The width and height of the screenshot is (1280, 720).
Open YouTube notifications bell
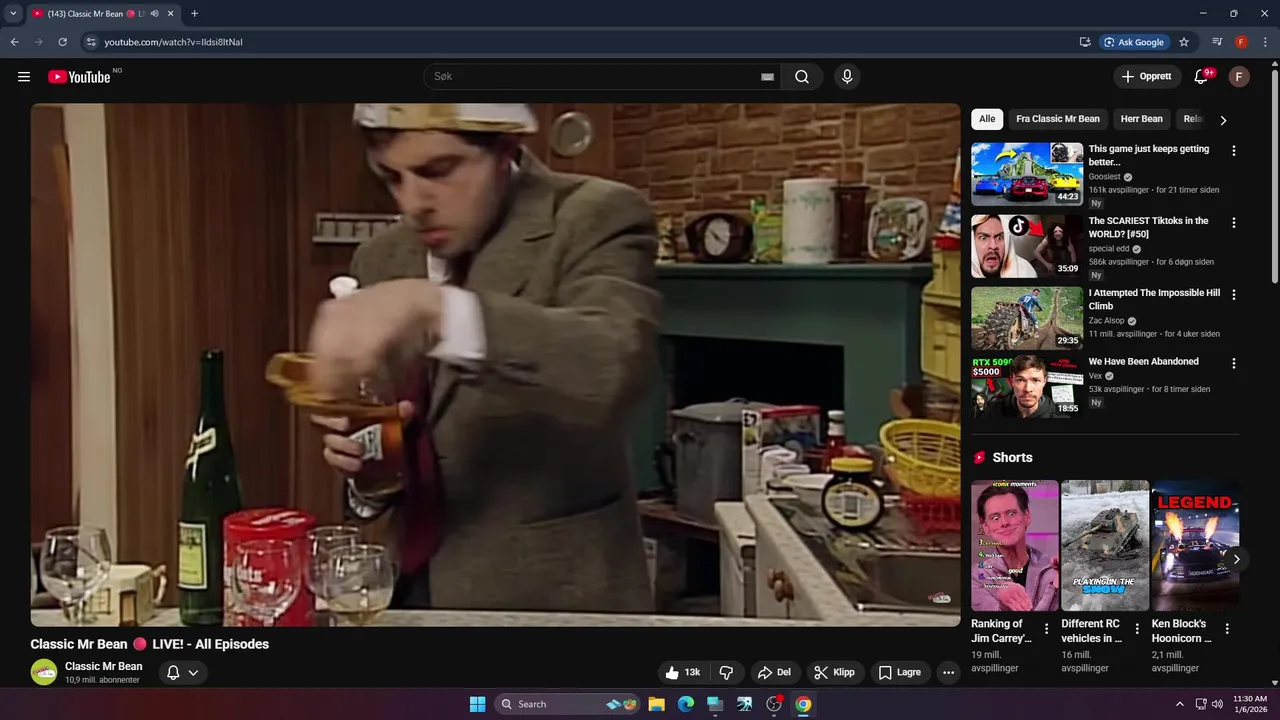[1201, 77]
